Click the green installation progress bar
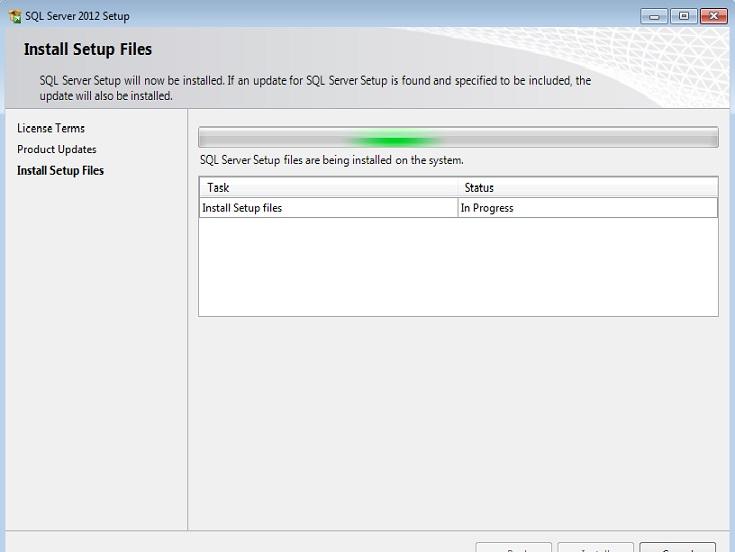 (458, 138)
